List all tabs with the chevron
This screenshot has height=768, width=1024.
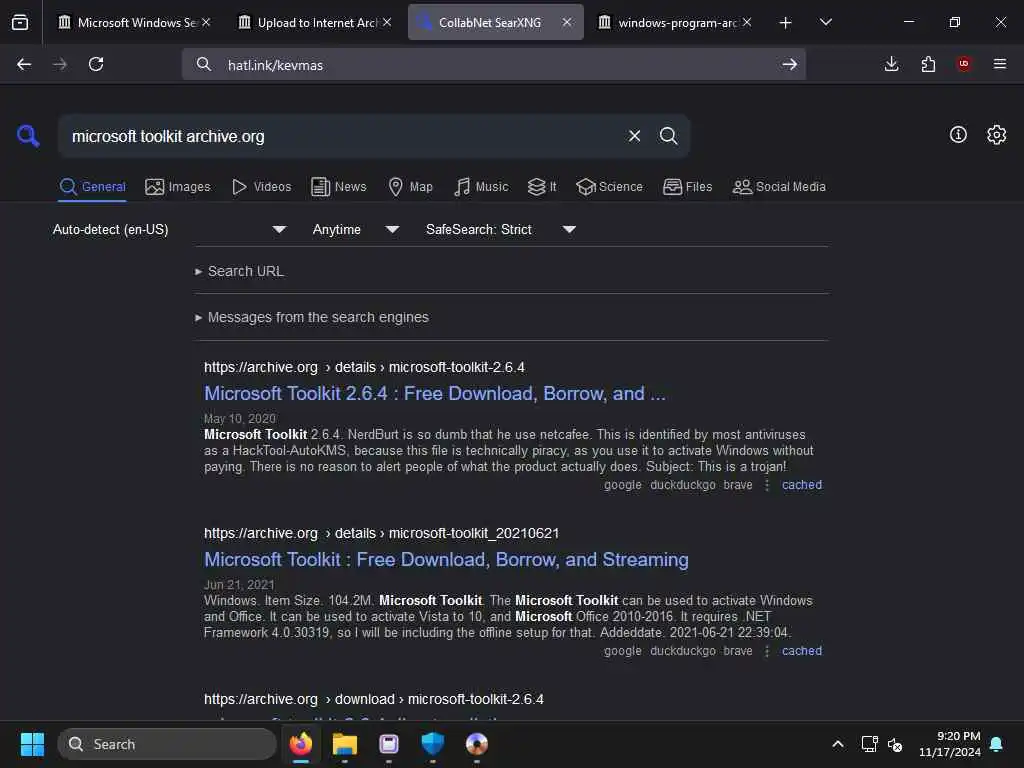click(x=826, y=22)
